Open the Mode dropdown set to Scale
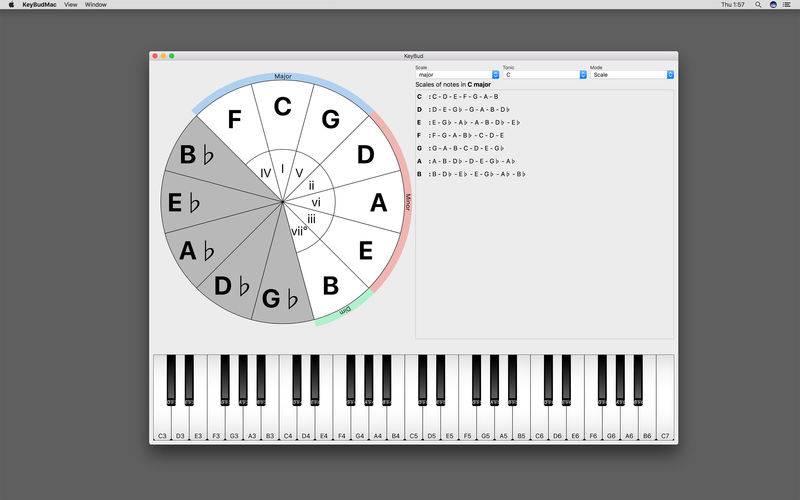The height and width of the screenshot is (500, 800). 631,75
